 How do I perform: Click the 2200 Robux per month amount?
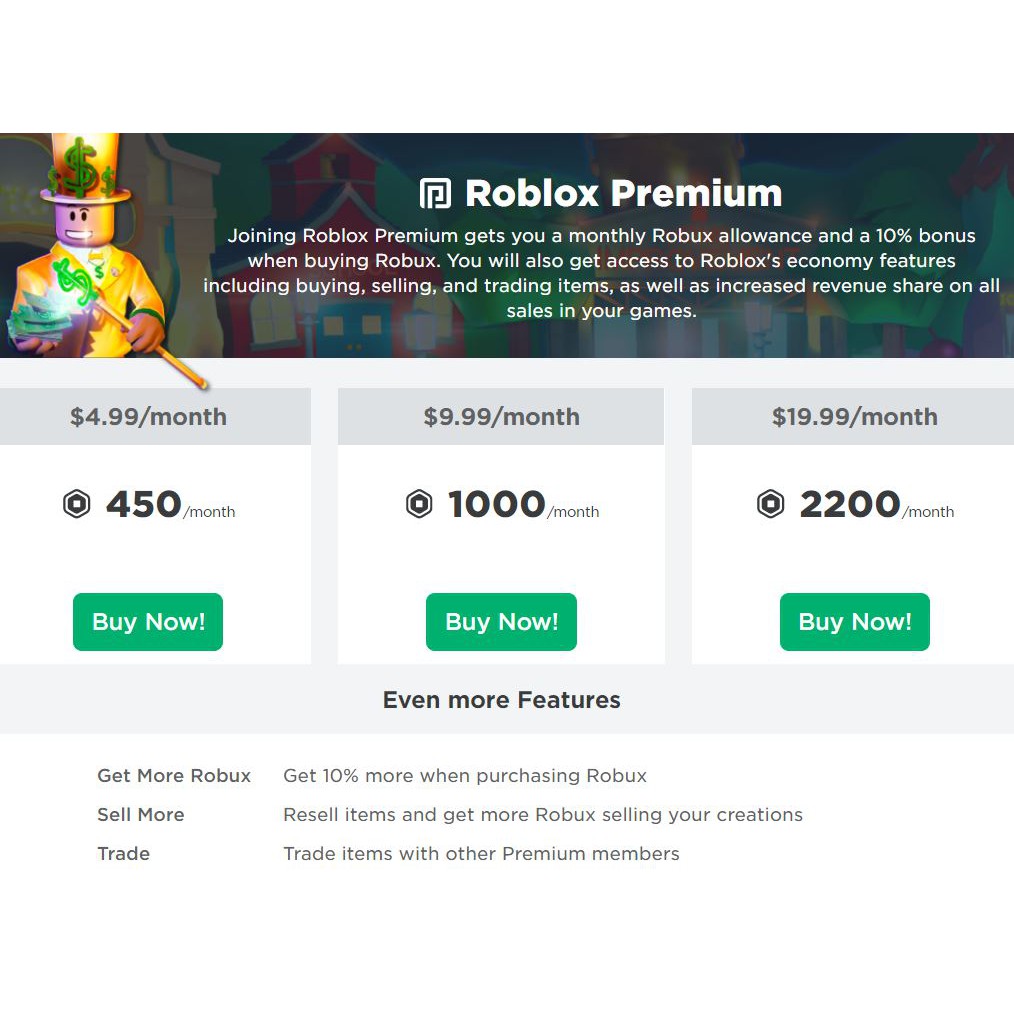pos(850,504)
